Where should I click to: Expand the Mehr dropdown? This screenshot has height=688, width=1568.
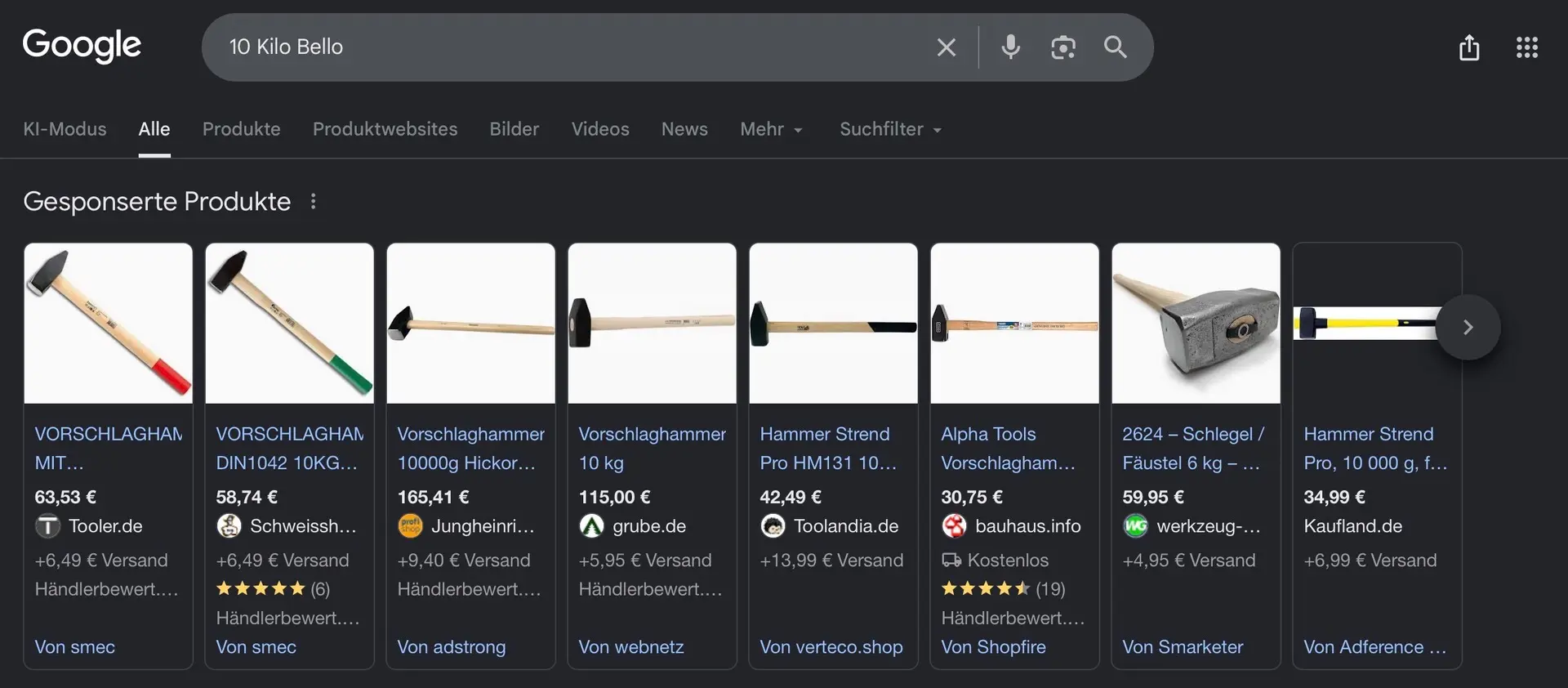pos(771,129)
